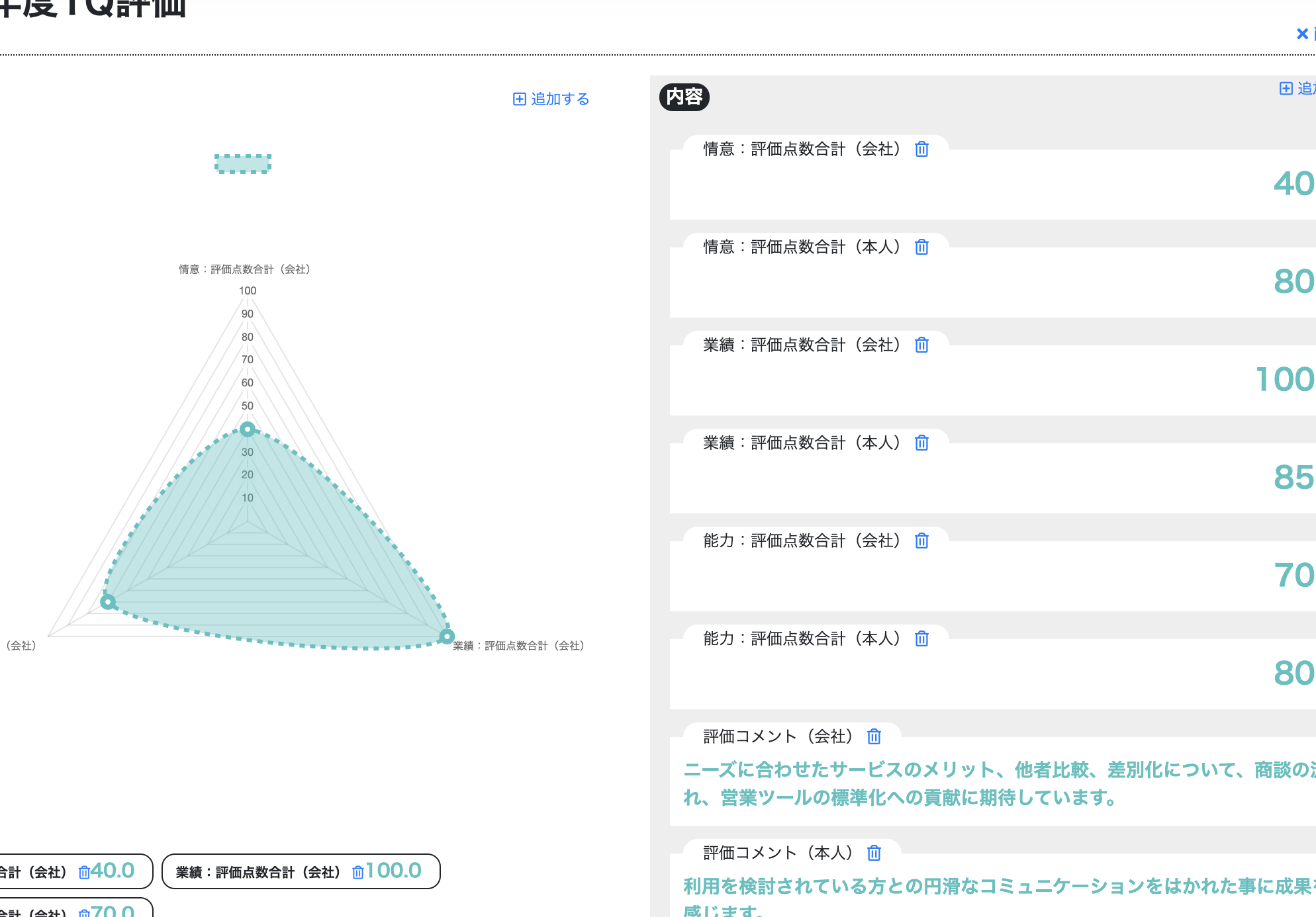Click 追加する link above the radar chart

coord(551,99)
